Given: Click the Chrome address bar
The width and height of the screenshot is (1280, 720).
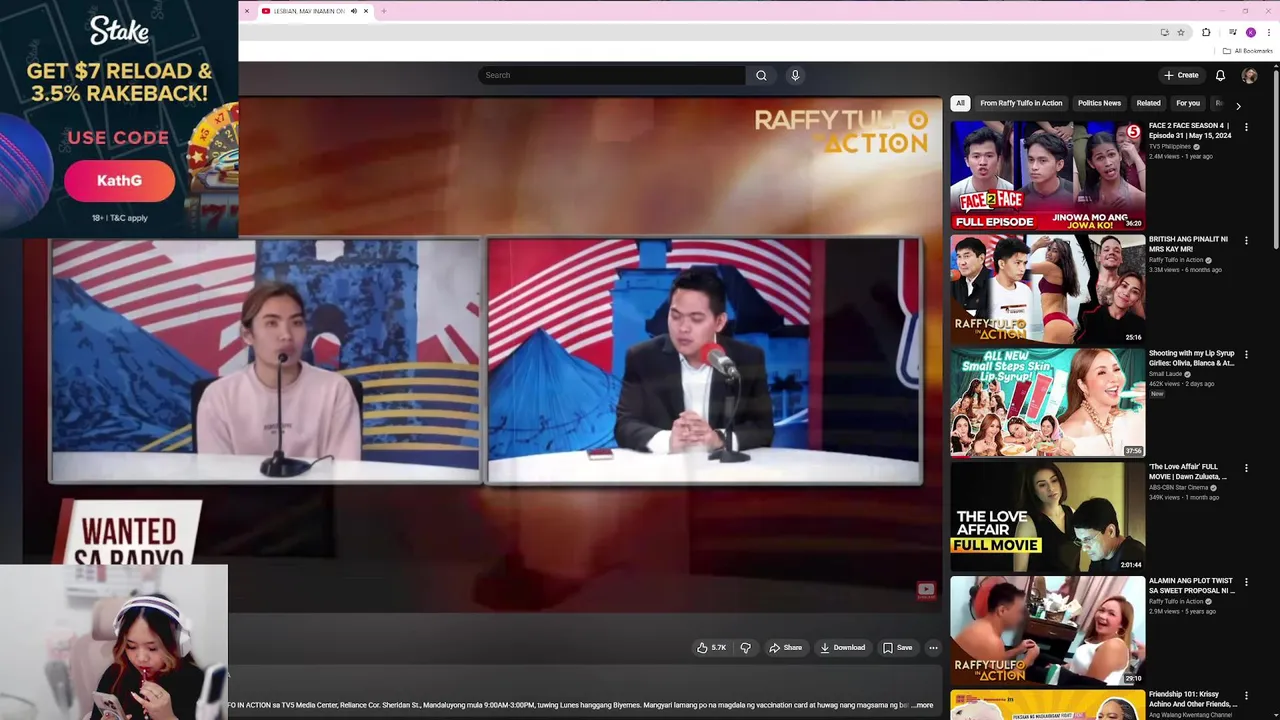Looking at the screenshot, I should pos(700,32).
